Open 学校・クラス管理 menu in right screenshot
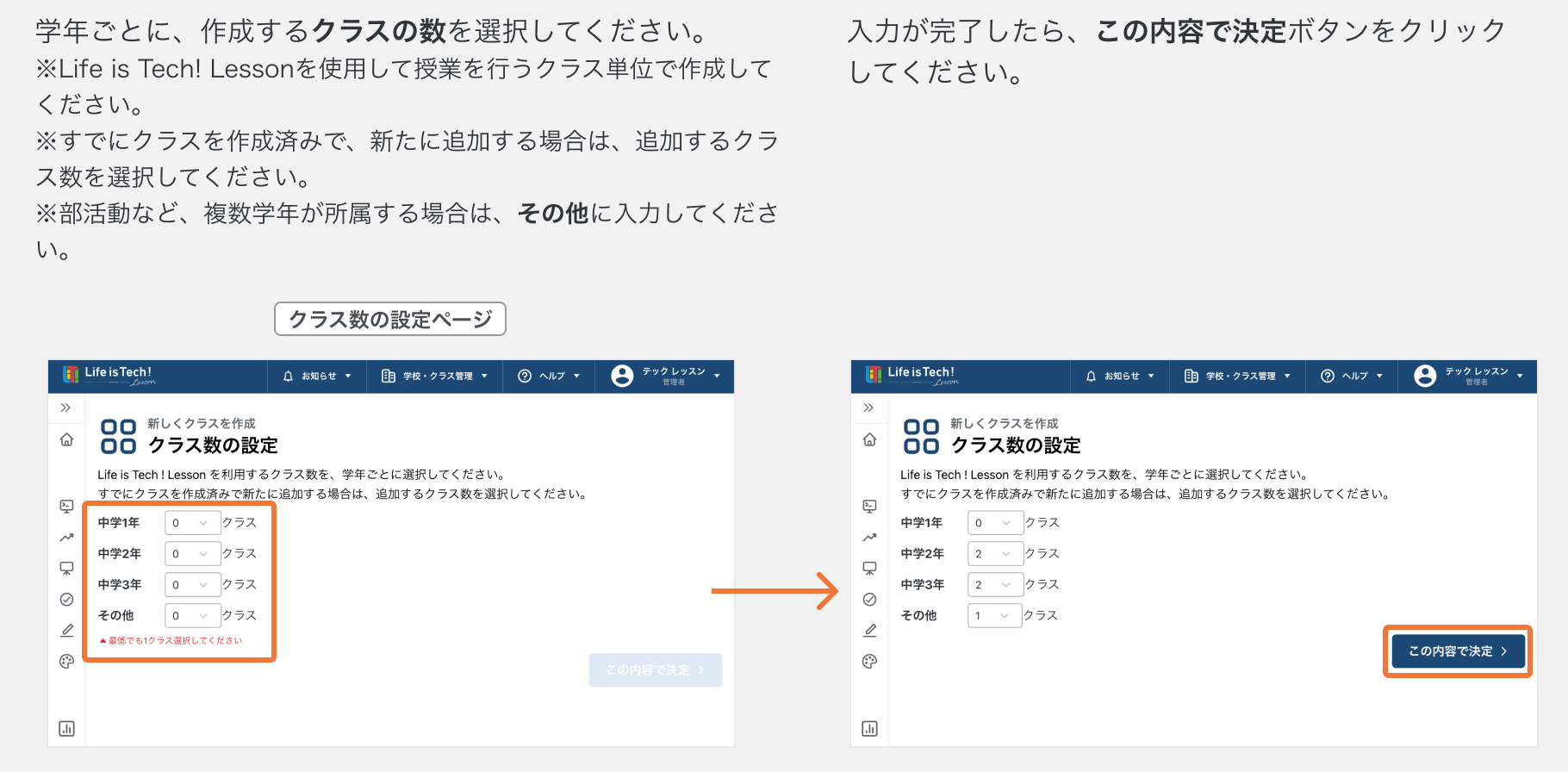 [x=1237, y=377]
